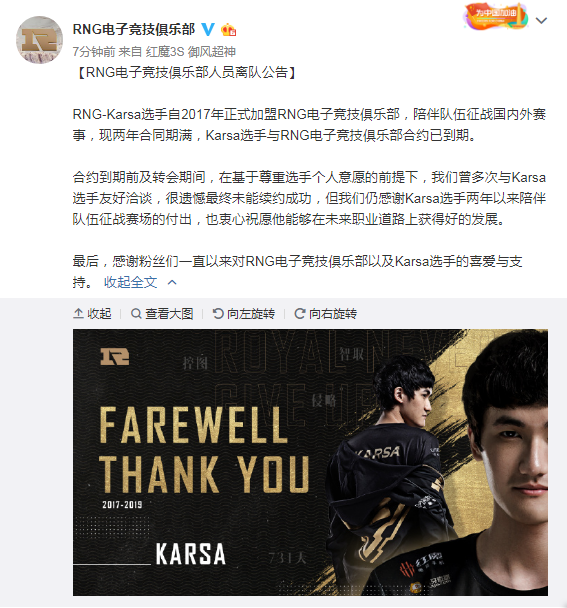567x608 pixels.
Task: Click the counter-clockwise rotate icon
Action: tap(218, 313)
